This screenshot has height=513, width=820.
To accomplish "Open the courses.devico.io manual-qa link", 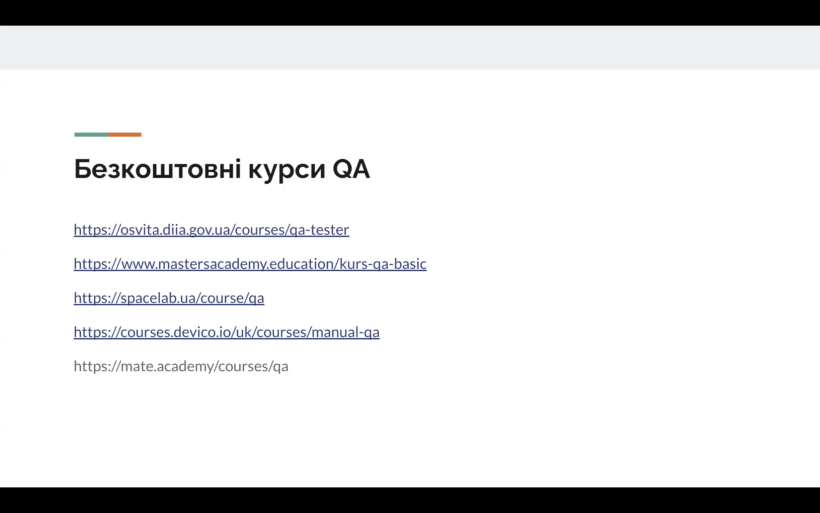I will click(x=226, y=332).
